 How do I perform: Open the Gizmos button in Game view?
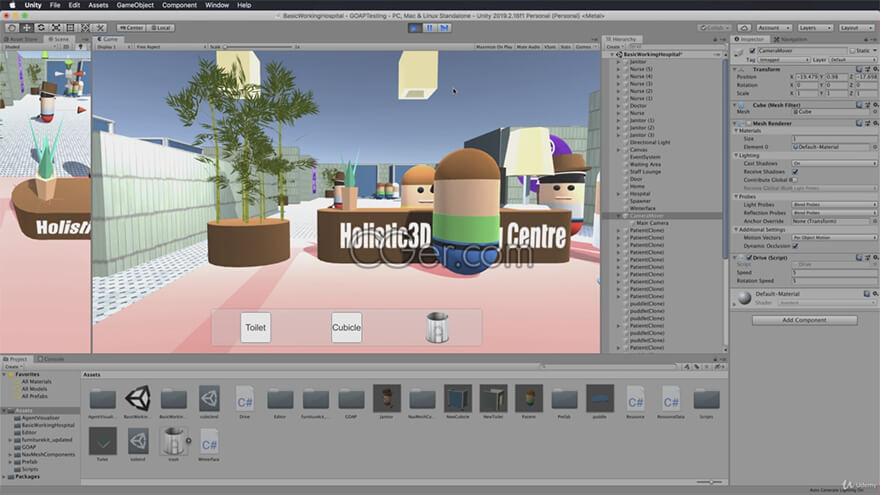click(x=584, y=47)
